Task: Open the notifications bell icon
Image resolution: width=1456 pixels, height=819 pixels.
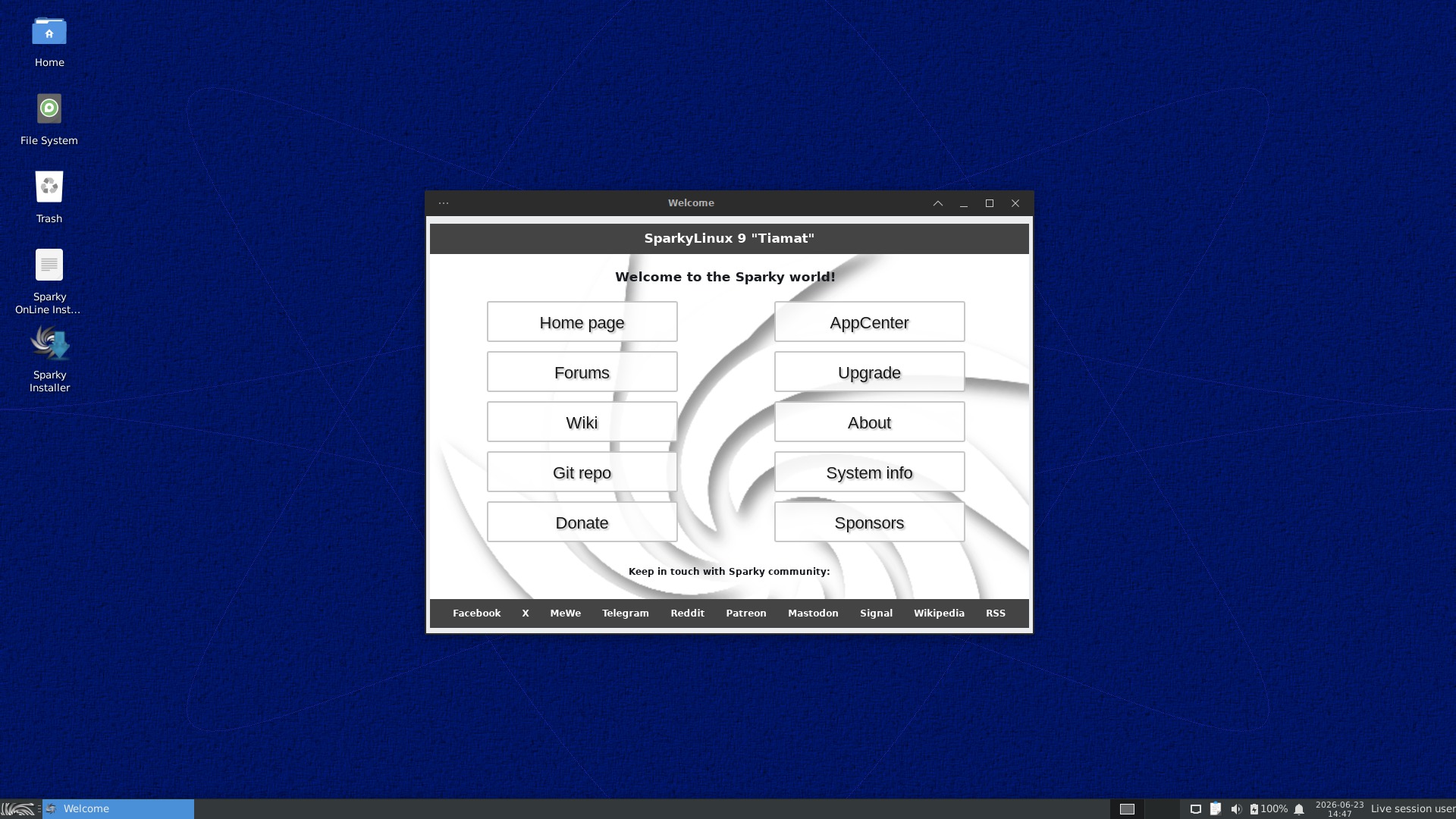Action: tap(1299, 809)
